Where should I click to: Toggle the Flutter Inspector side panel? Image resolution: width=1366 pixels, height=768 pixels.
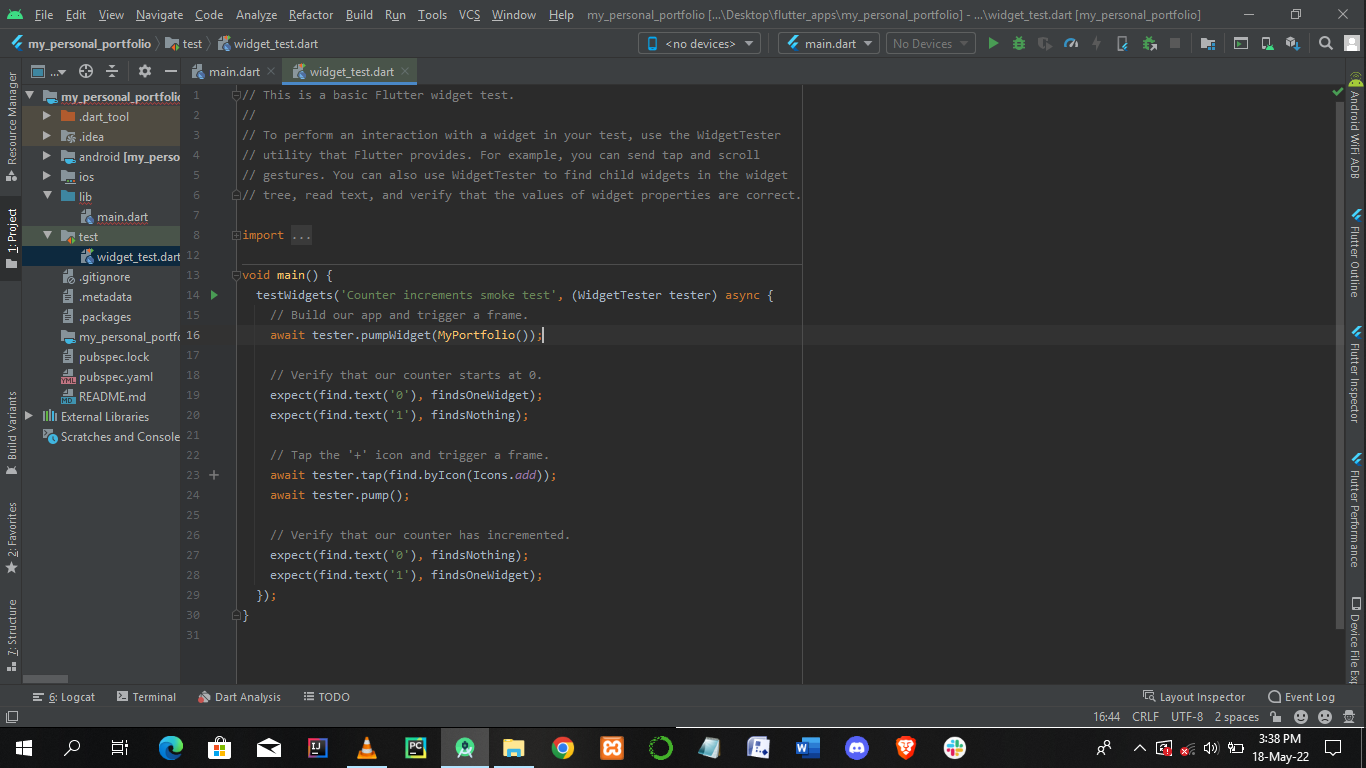[1355, 373]
